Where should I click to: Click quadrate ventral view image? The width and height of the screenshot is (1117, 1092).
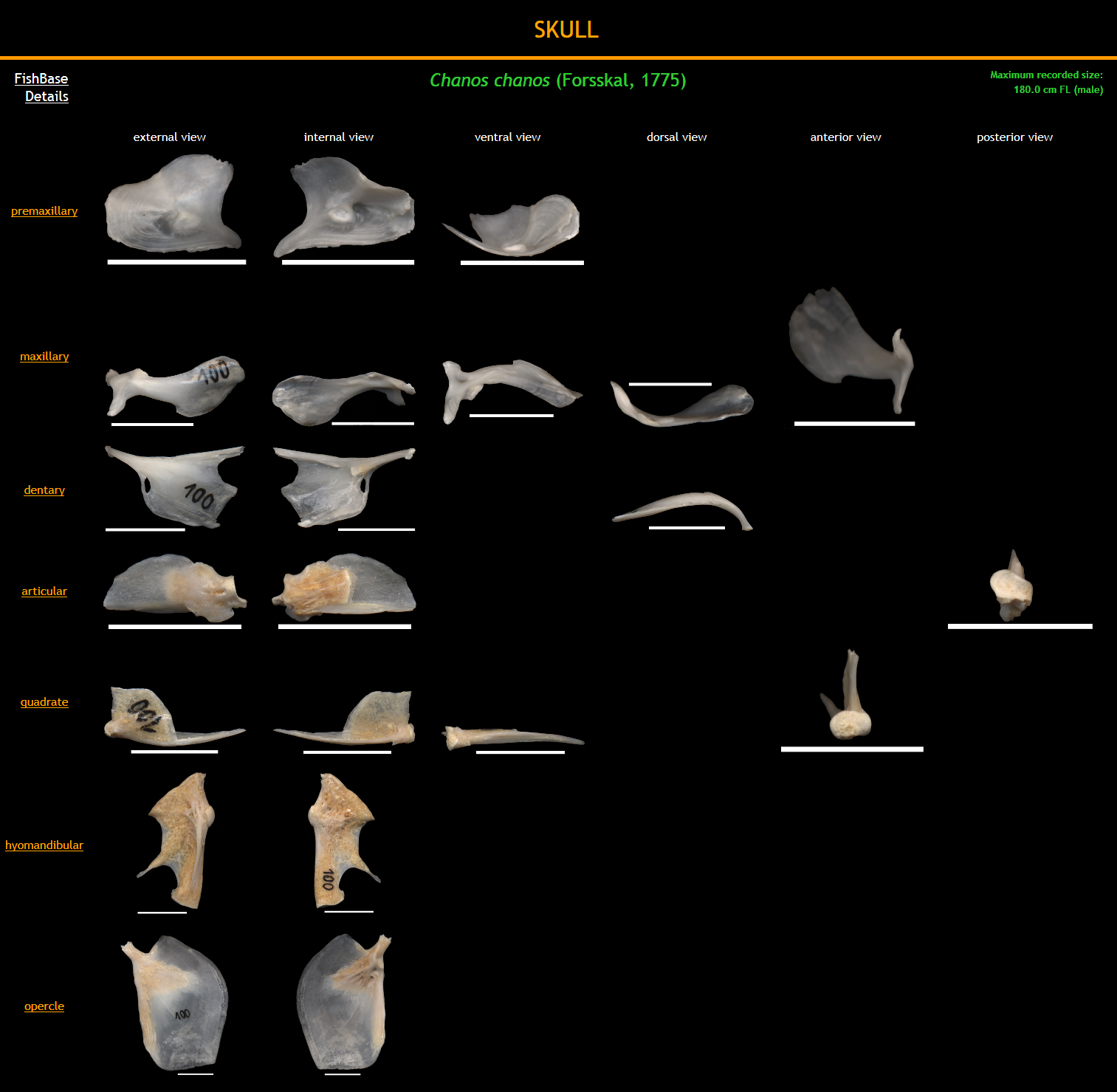[513, 737]
